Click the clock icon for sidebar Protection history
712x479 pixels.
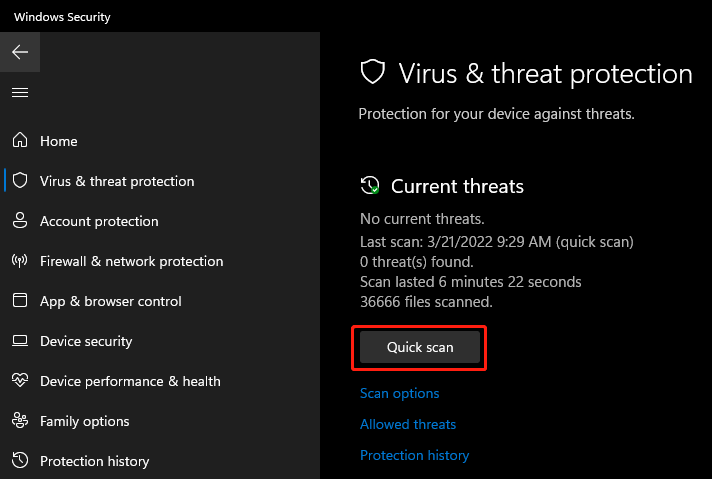click(x=20, y=460)
